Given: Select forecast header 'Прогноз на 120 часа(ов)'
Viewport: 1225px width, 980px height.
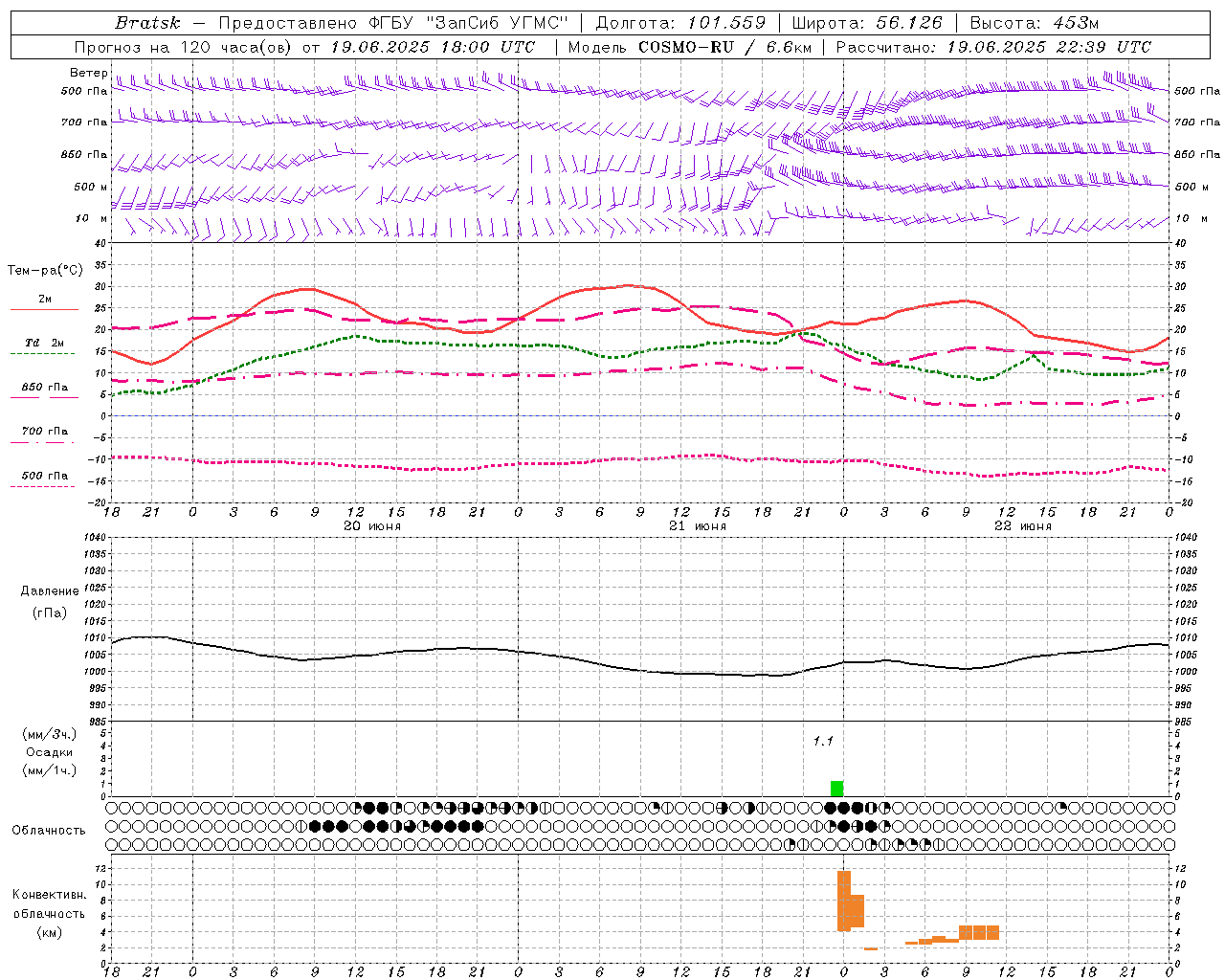Looking at the screenshot, I should 184,47.
